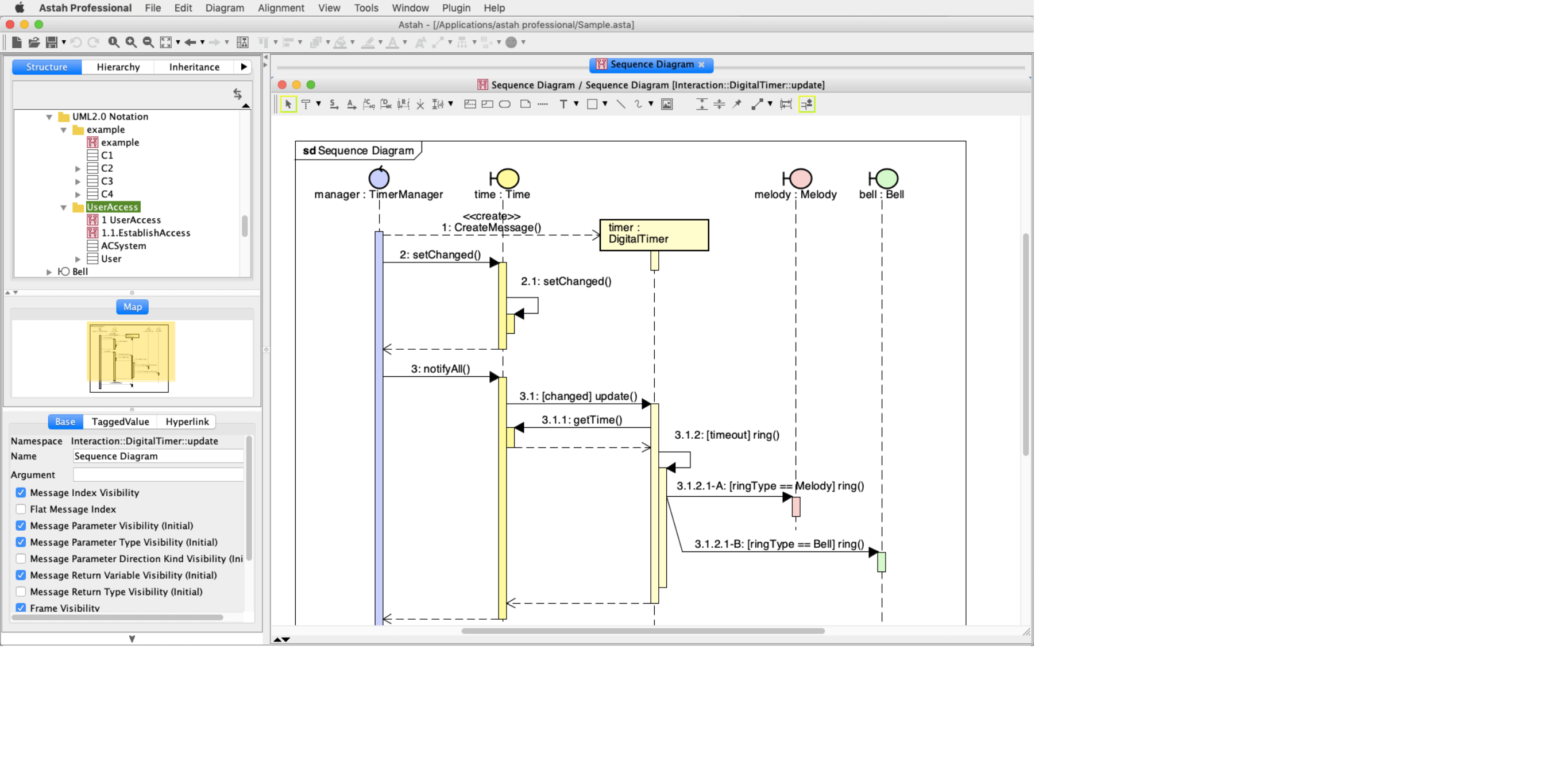Image resolution: width=1568 pixels, height=765 pixels.
Task: Switch to the TaggedValue tab
Action: tap(120, 422)
